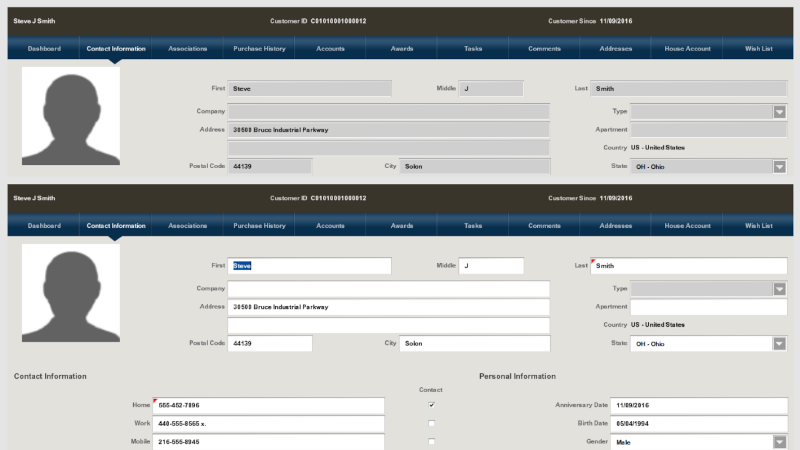Screen dimensions: 800x450
Task: Click the Postal Code field in upper panel
Action: click(x=270, y=166)
